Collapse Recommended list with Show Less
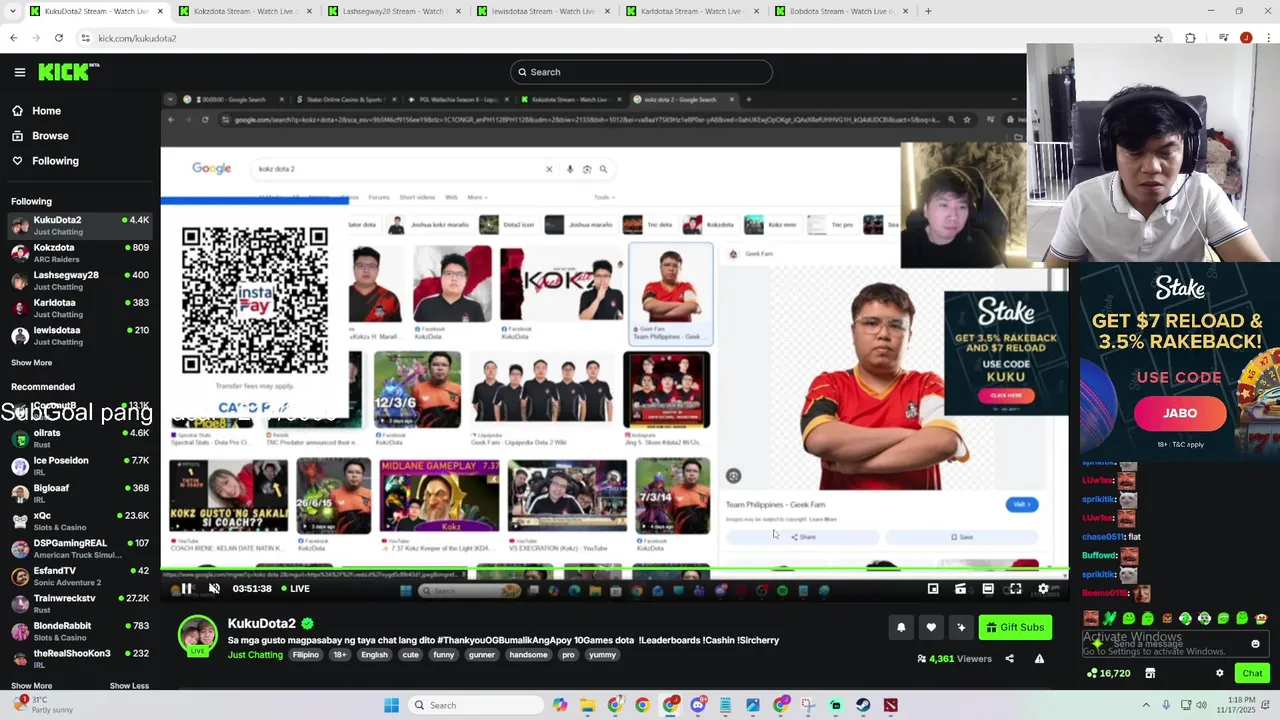This screenshot has width=1280, height=720. tap(129, 686)
